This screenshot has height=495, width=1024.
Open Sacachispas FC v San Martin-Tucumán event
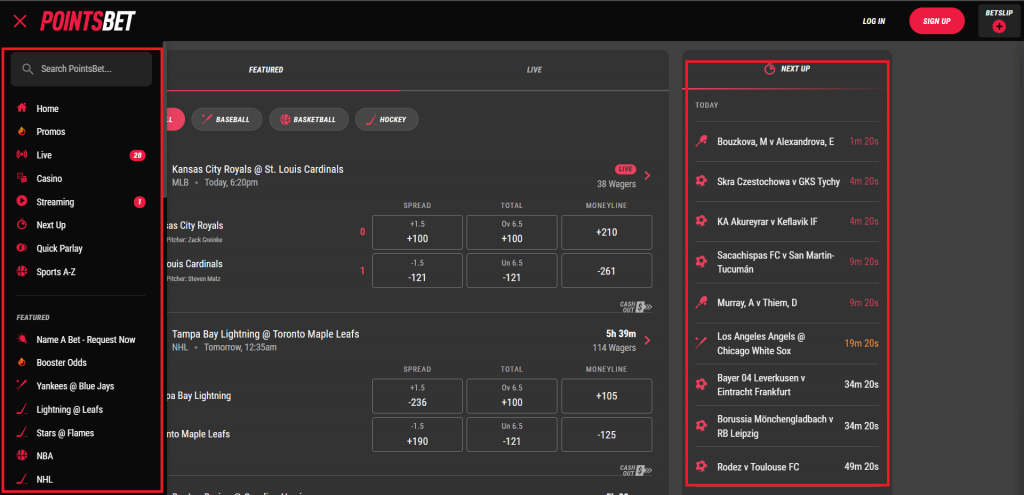point(787,261)
